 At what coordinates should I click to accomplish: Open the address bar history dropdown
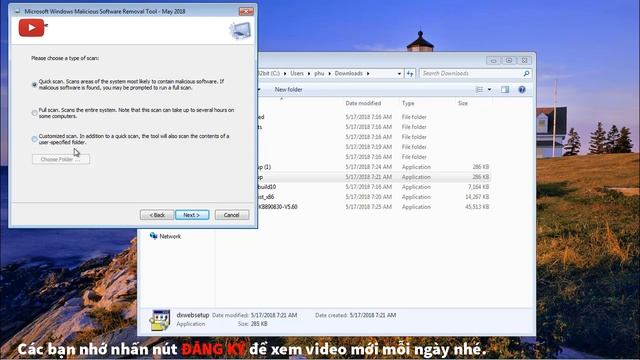(399, 73)
